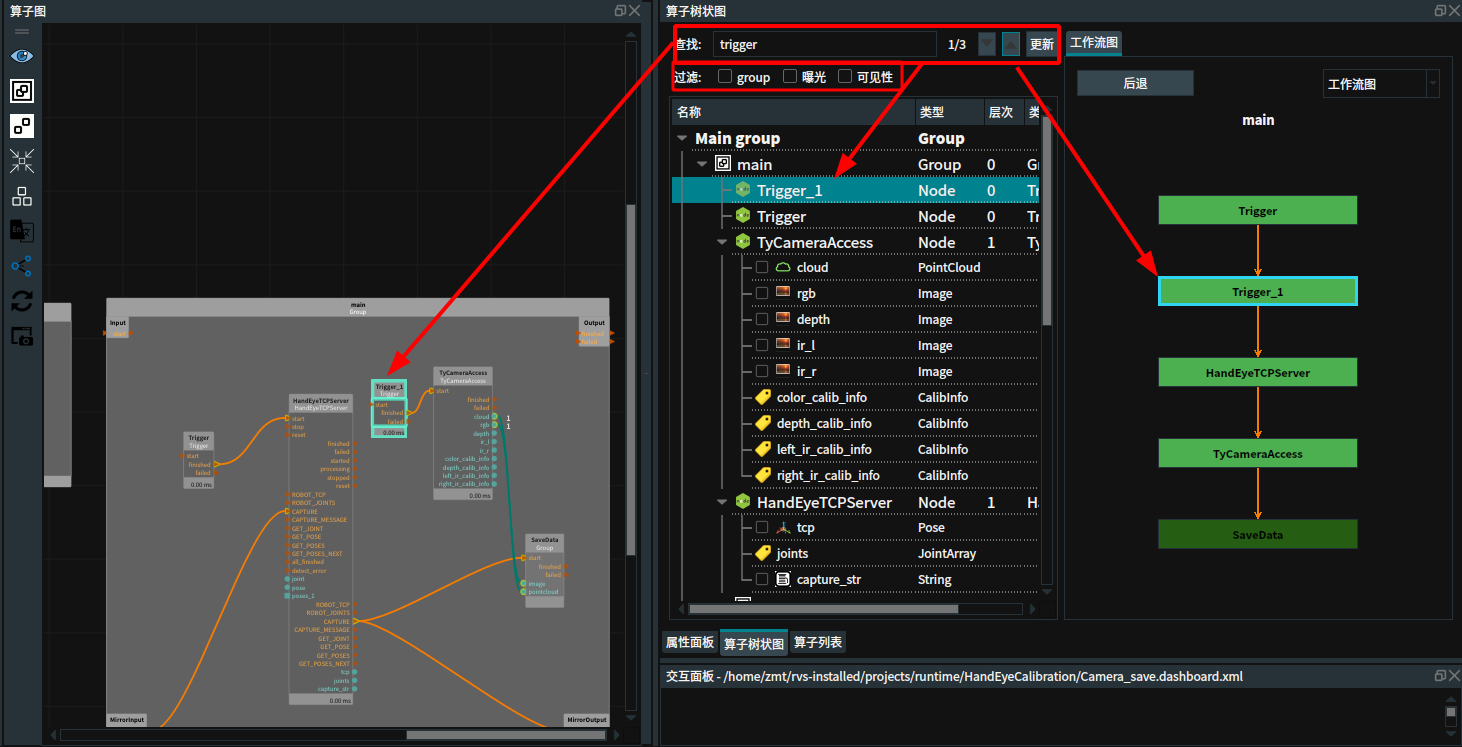Click the cloud point-cloud icon
1462x747 pixels.
(x=784, y=268)
